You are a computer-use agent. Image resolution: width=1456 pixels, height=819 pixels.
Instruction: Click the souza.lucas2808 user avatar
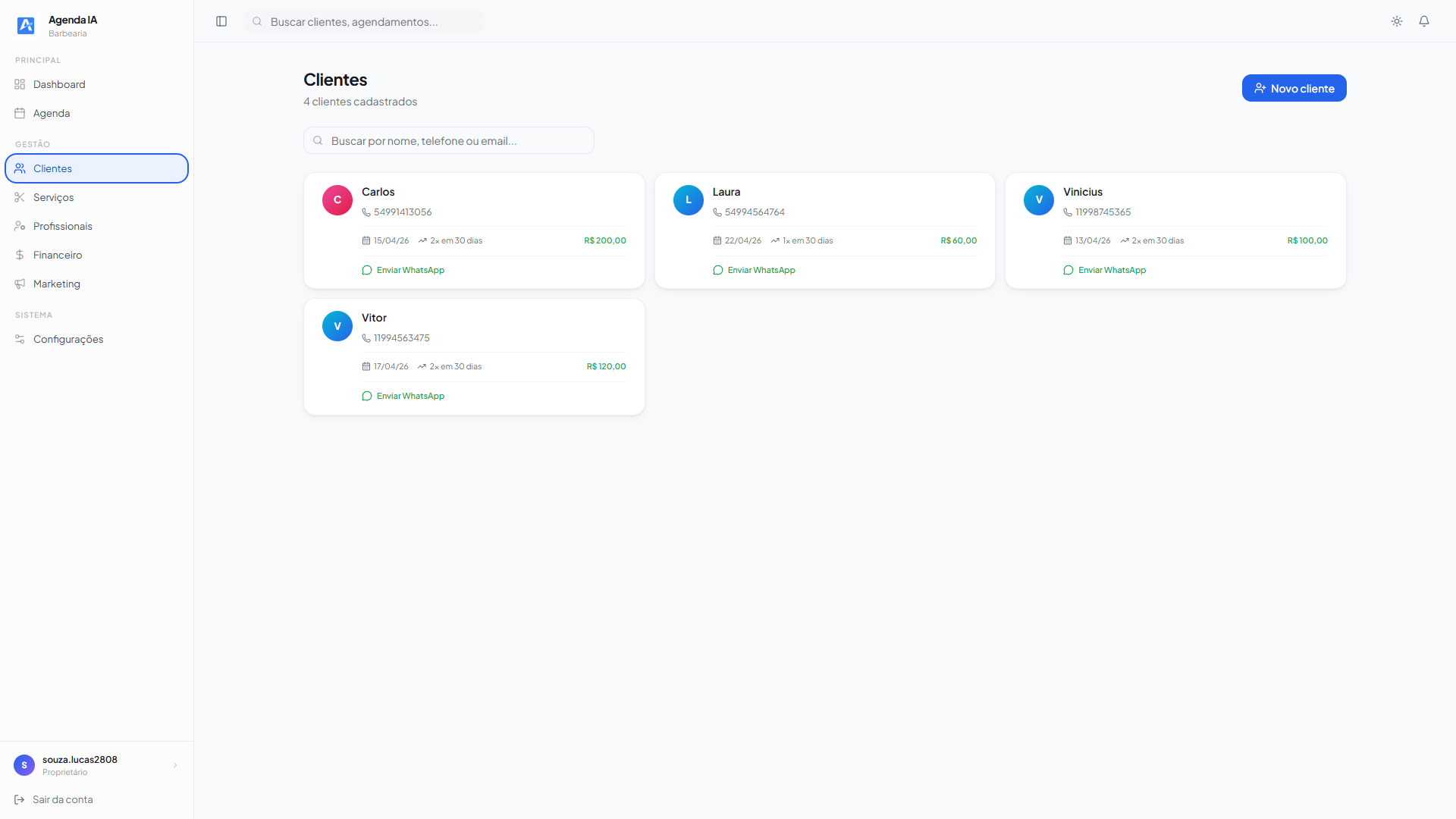24,765
